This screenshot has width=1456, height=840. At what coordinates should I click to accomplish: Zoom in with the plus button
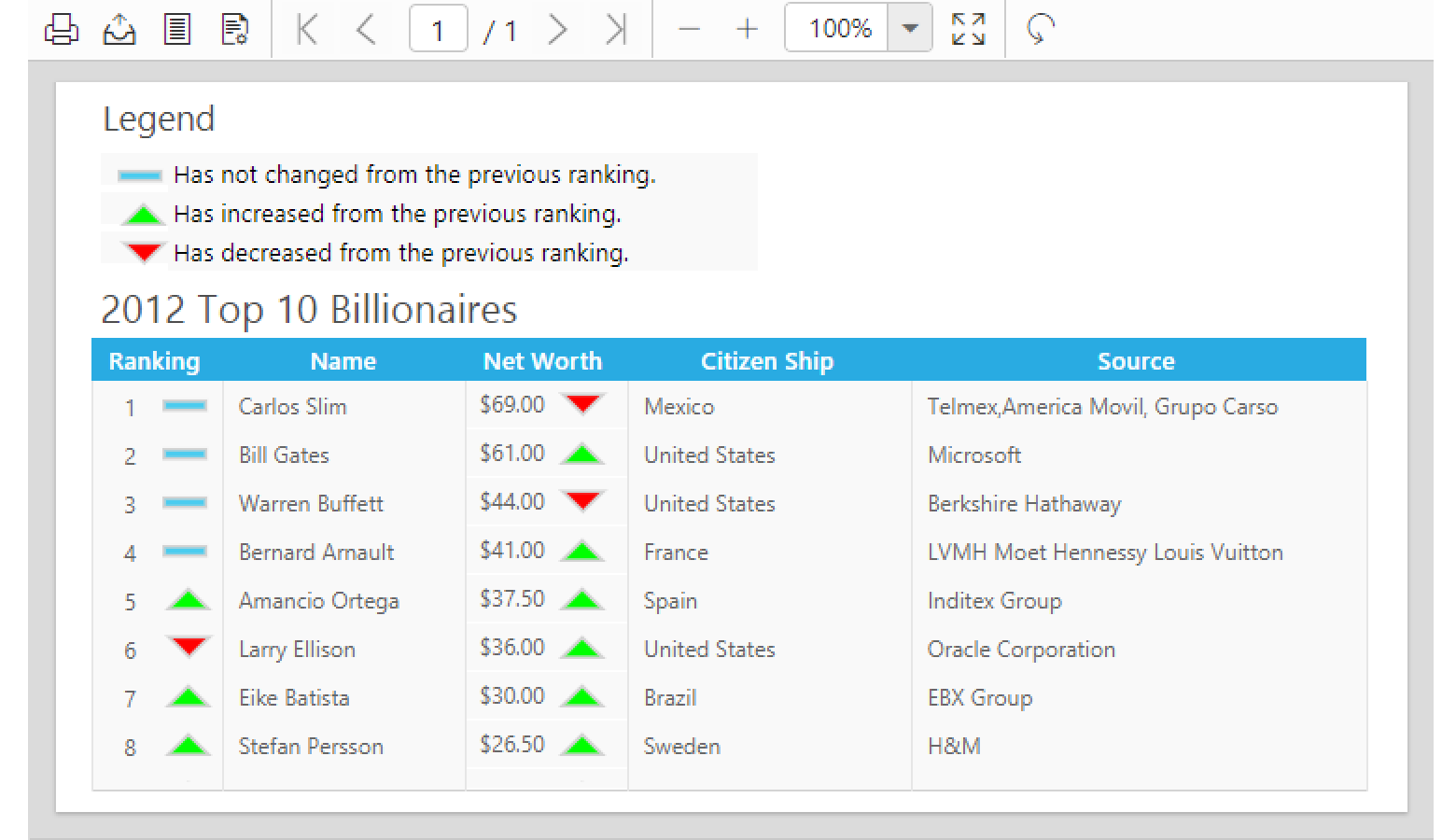747,30
